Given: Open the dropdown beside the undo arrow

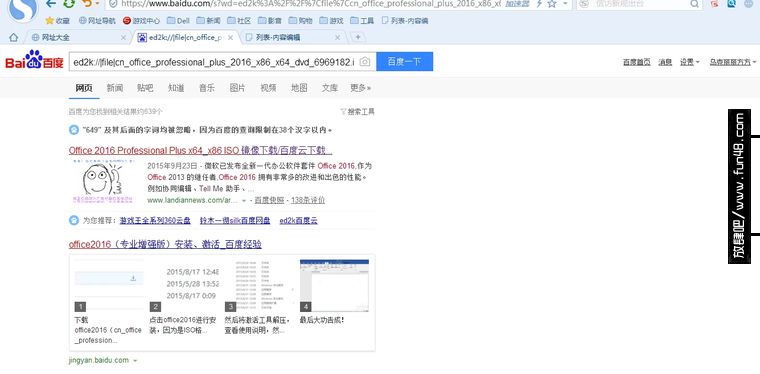Looking at the screenshot, I should click(x=97, y=4).
